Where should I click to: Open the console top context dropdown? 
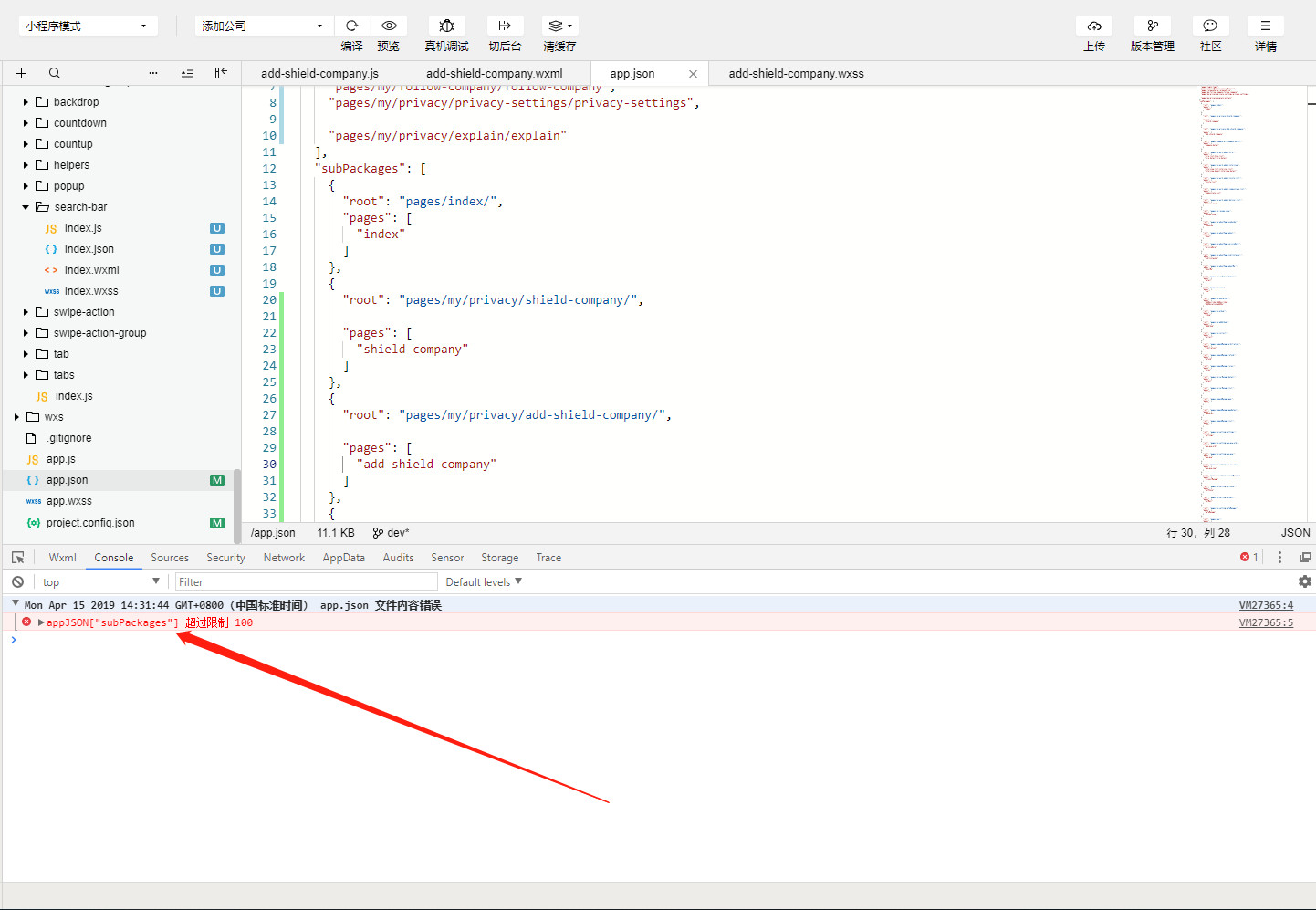coord(100,581)
